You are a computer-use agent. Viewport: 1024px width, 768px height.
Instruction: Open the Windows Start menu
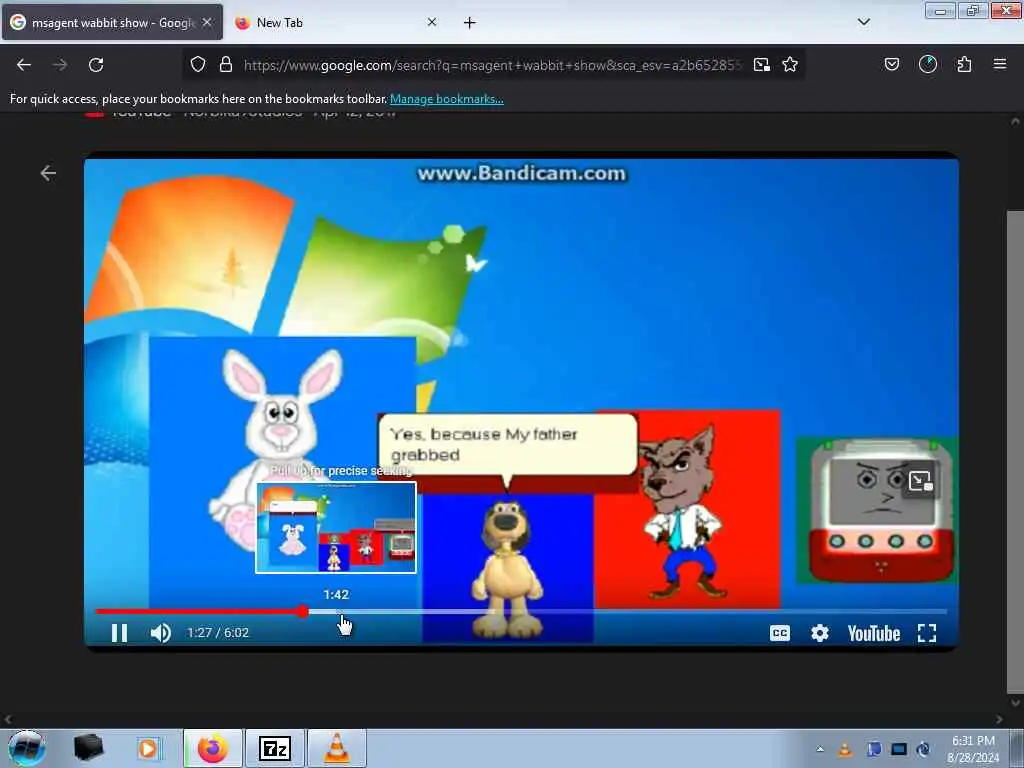(27, 748)
